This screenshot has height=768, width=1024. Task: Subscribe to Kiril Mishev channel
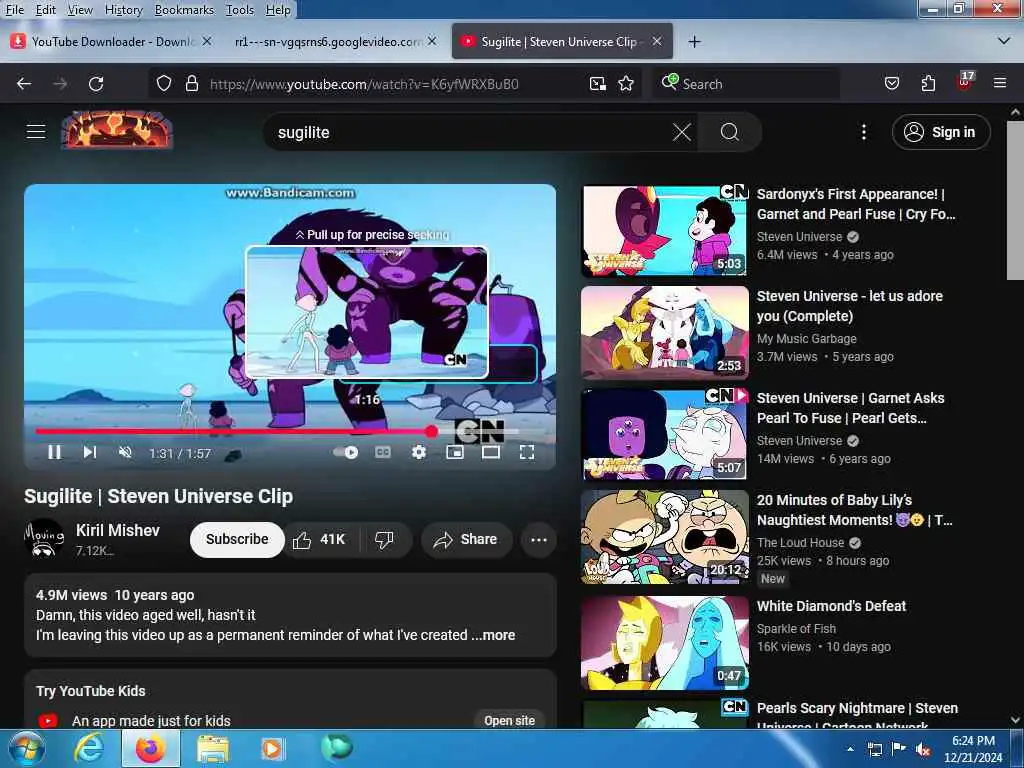[x=237, y=539]
